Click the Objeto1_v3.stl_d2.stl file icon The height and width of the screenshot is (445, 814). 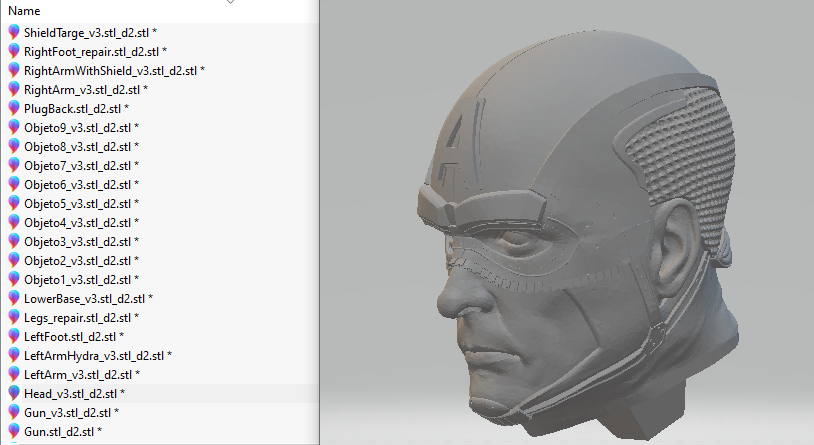14,279
